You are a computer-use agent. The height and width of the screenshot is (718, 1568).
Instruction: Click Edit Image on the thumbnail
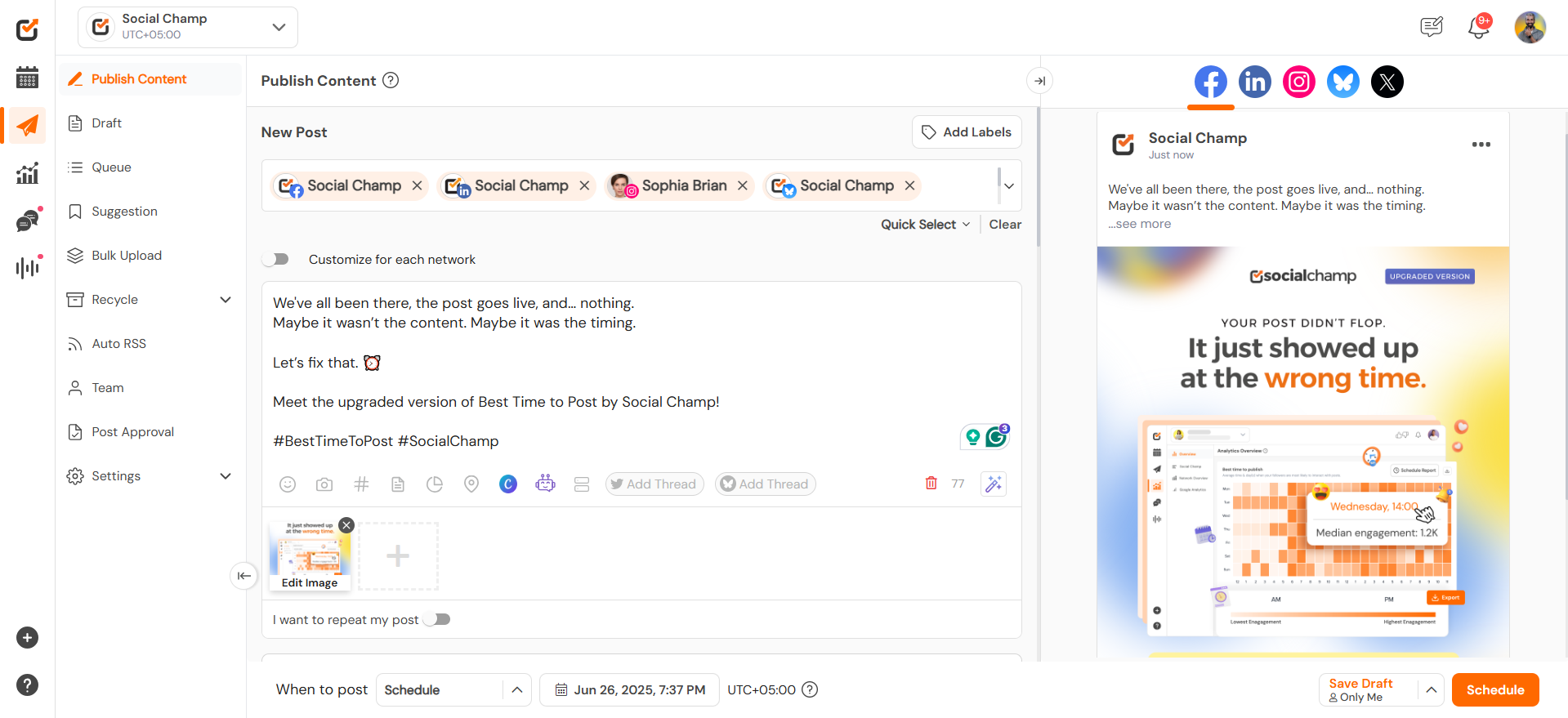coord(310,583)
